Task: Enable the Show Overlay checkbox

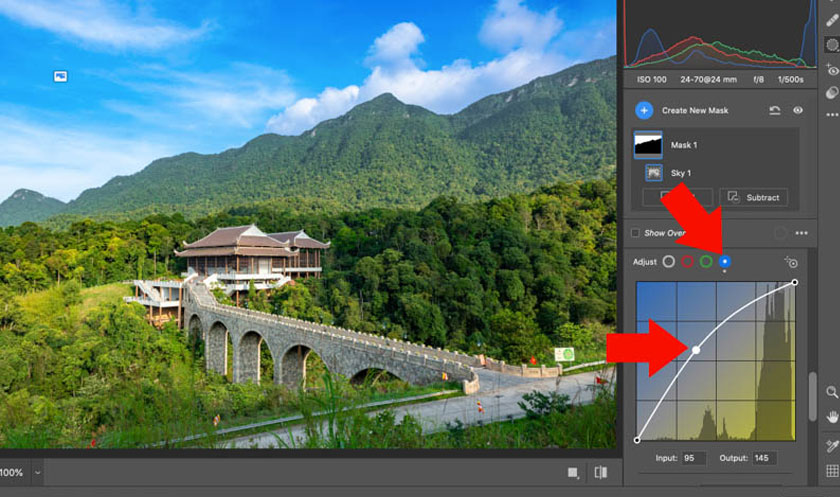Action: click(635, 233)
